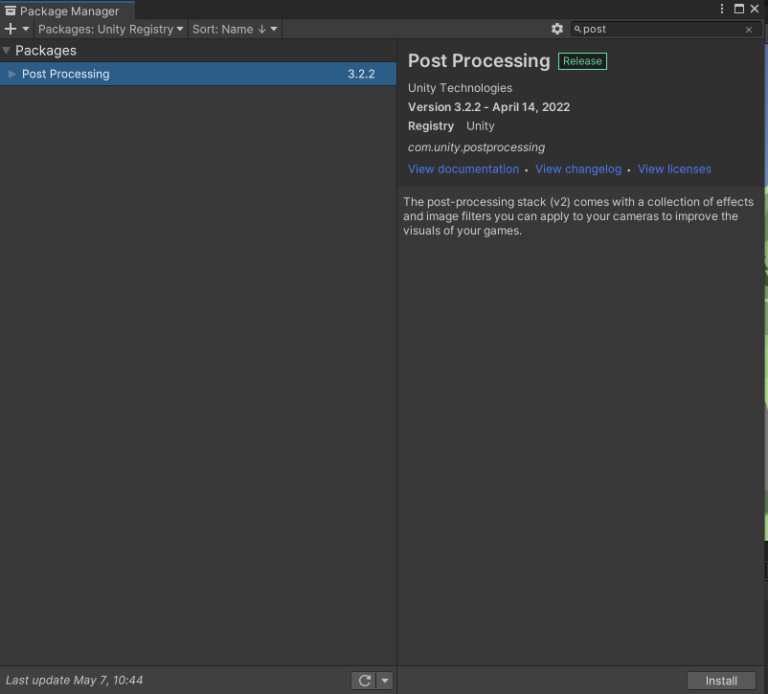Open the View documentation link
This screenshot has height=694, width=768.
463,169
